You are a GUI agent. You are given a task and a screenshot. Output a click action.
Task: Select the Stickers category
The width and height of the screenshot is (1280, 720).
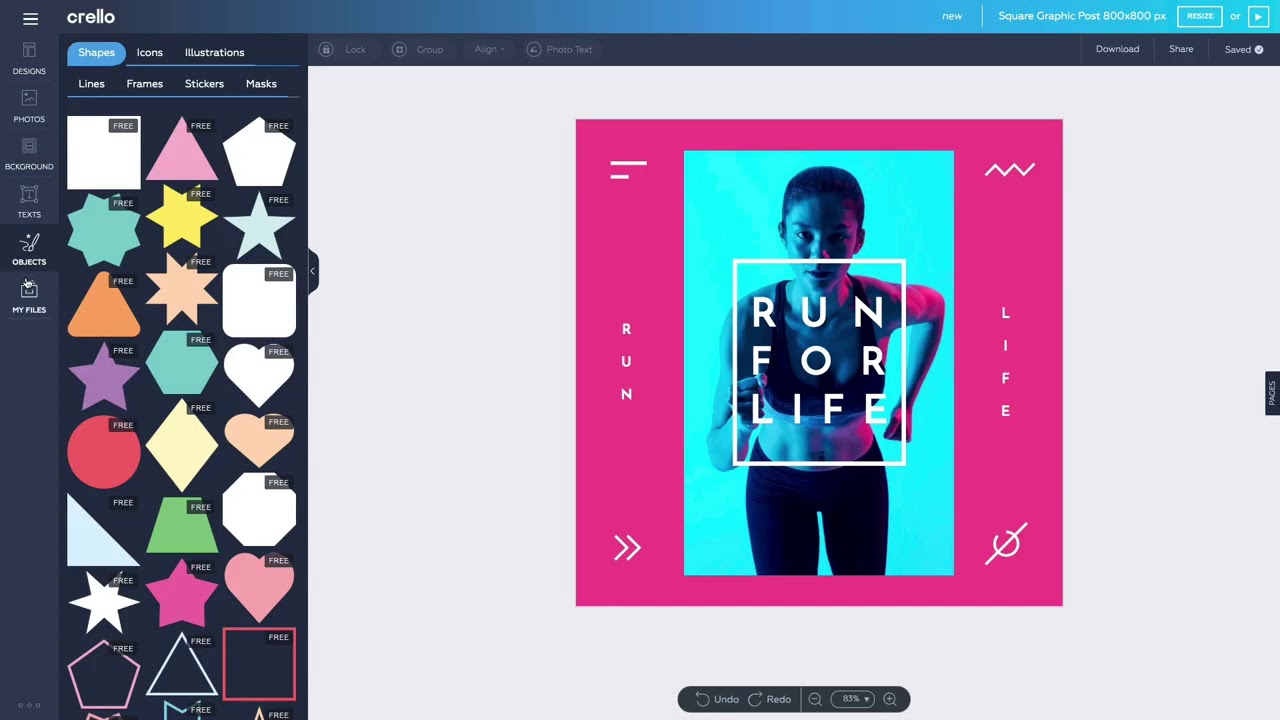[204, 84]
